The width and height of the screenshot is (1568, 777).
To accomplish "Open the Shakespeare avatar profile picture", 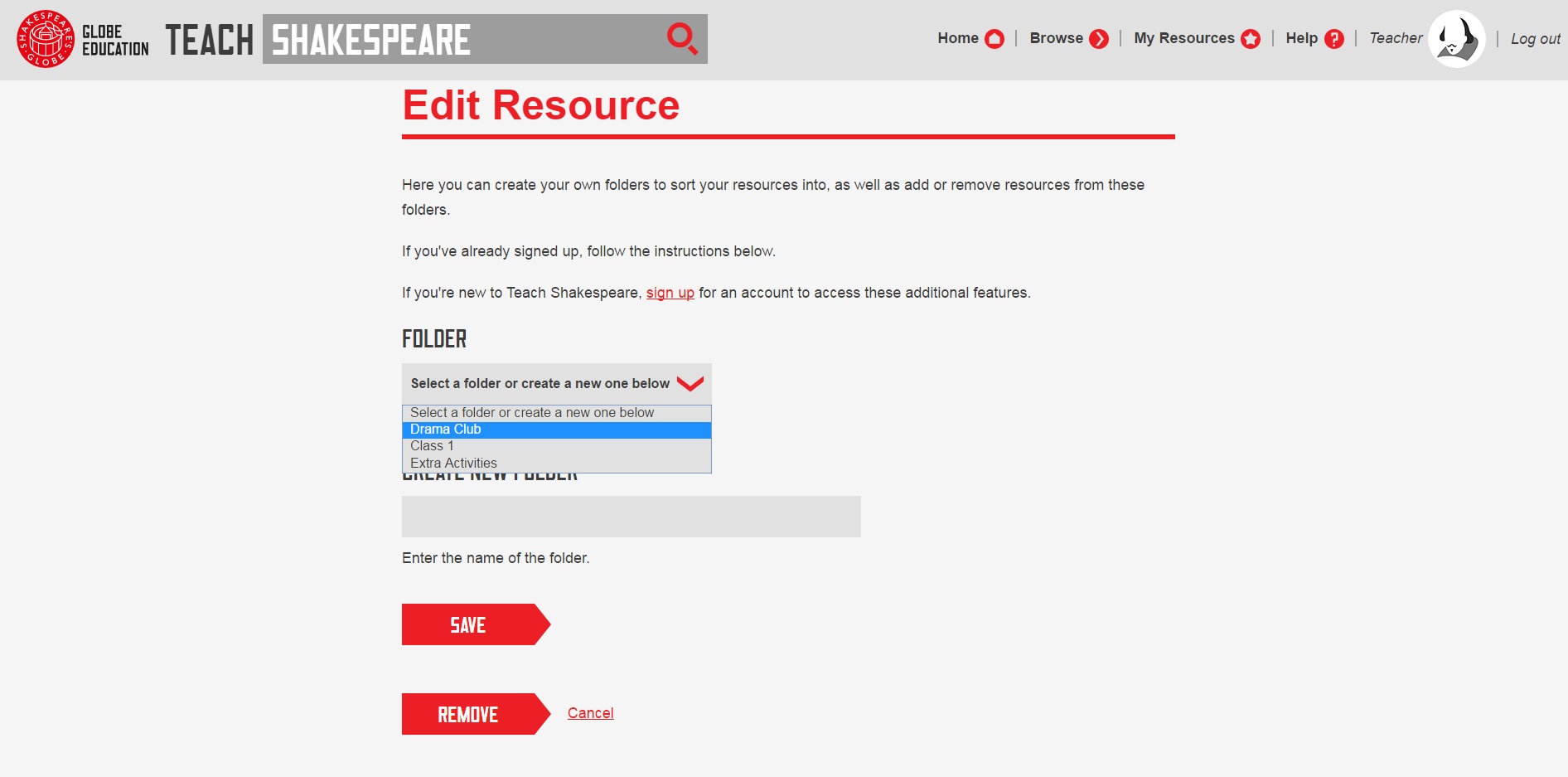I will (1457, 39).
